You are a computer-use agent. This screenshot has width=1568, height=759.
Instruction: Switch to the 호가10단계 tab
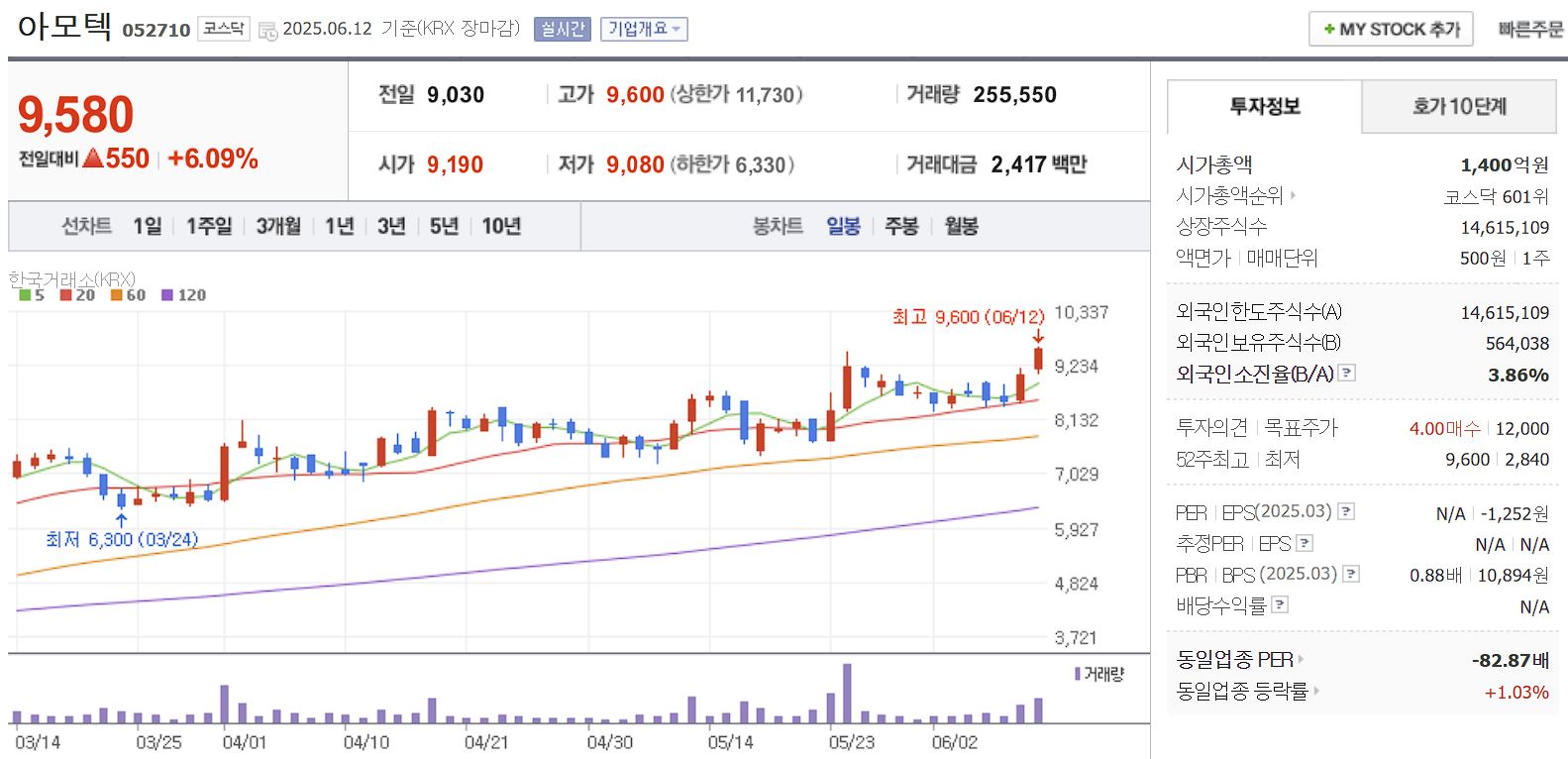pos(1459,106)
